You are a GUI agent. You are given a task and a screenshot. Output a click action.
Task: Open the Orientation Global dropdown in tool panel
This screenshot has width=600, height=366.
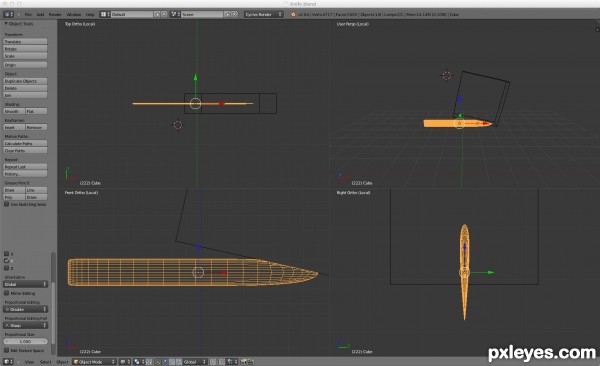point(26,284)
